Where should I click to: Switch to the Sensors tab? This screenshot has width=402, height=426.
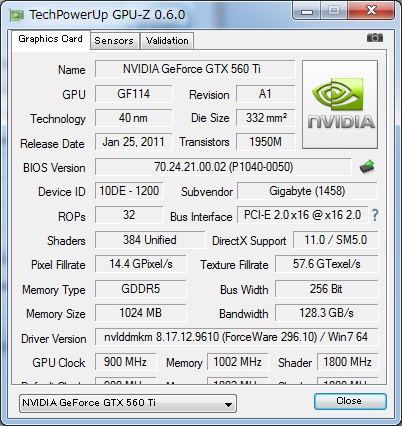114,41
